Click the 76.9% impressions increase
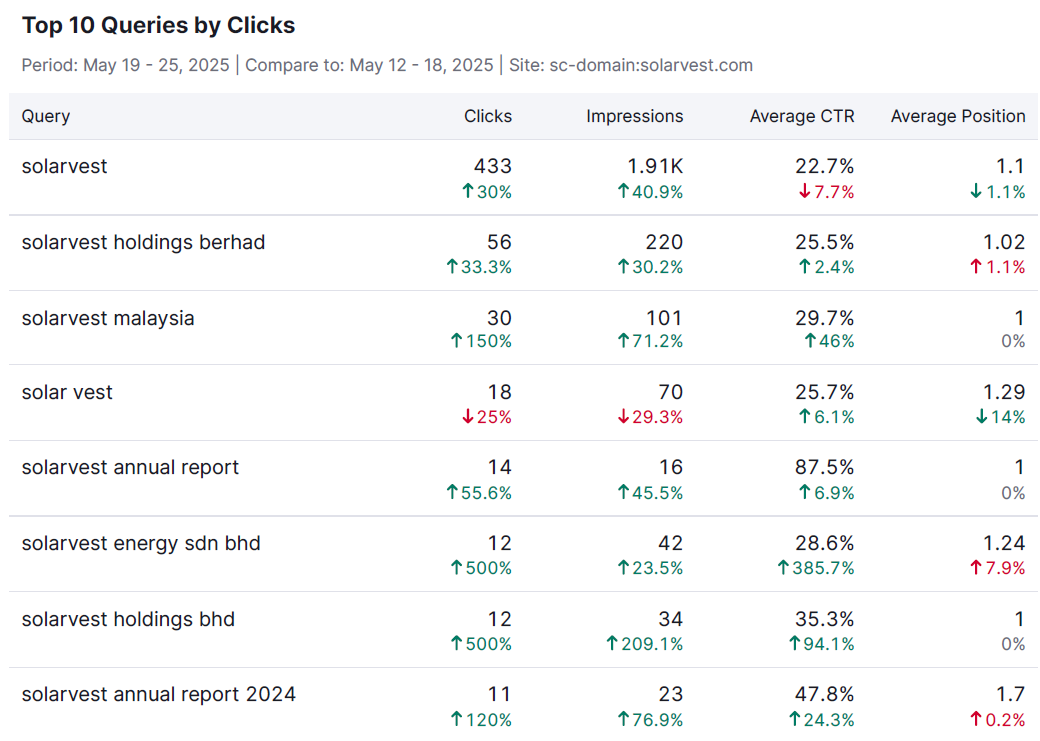This screenshot has width=1040, height=741. coord(650,720)
